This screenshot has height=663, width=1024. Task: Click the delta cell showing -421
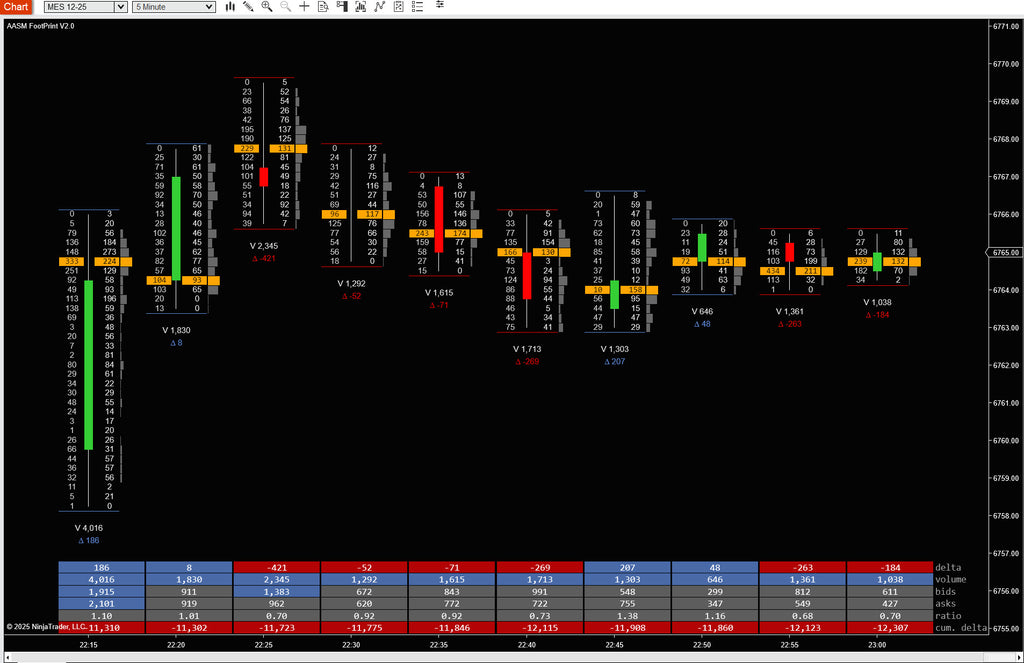pos(277,568)
